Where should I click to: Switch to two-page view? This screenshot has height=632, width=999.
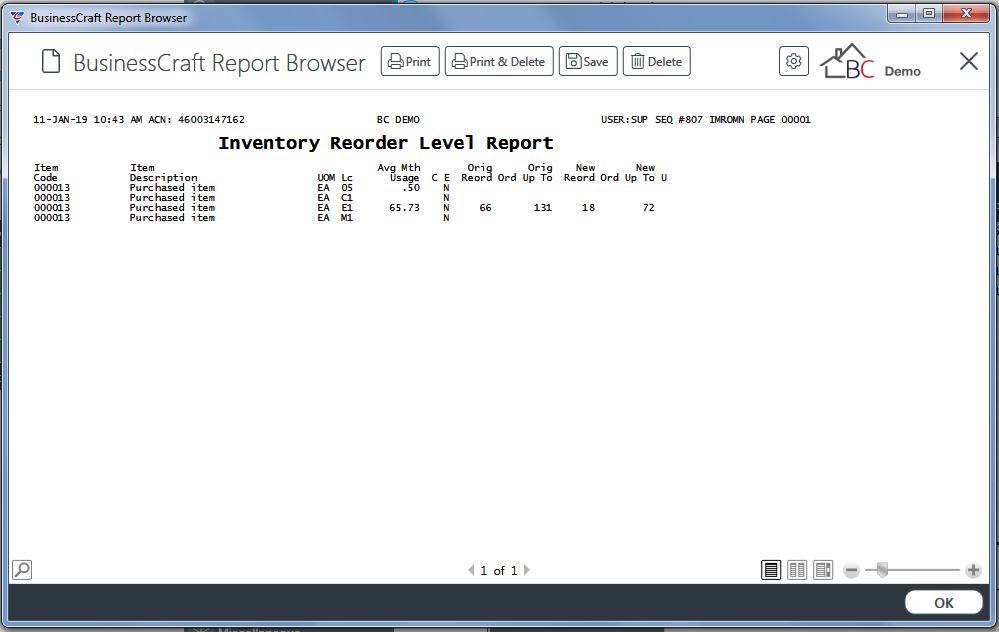pos(797,570)
